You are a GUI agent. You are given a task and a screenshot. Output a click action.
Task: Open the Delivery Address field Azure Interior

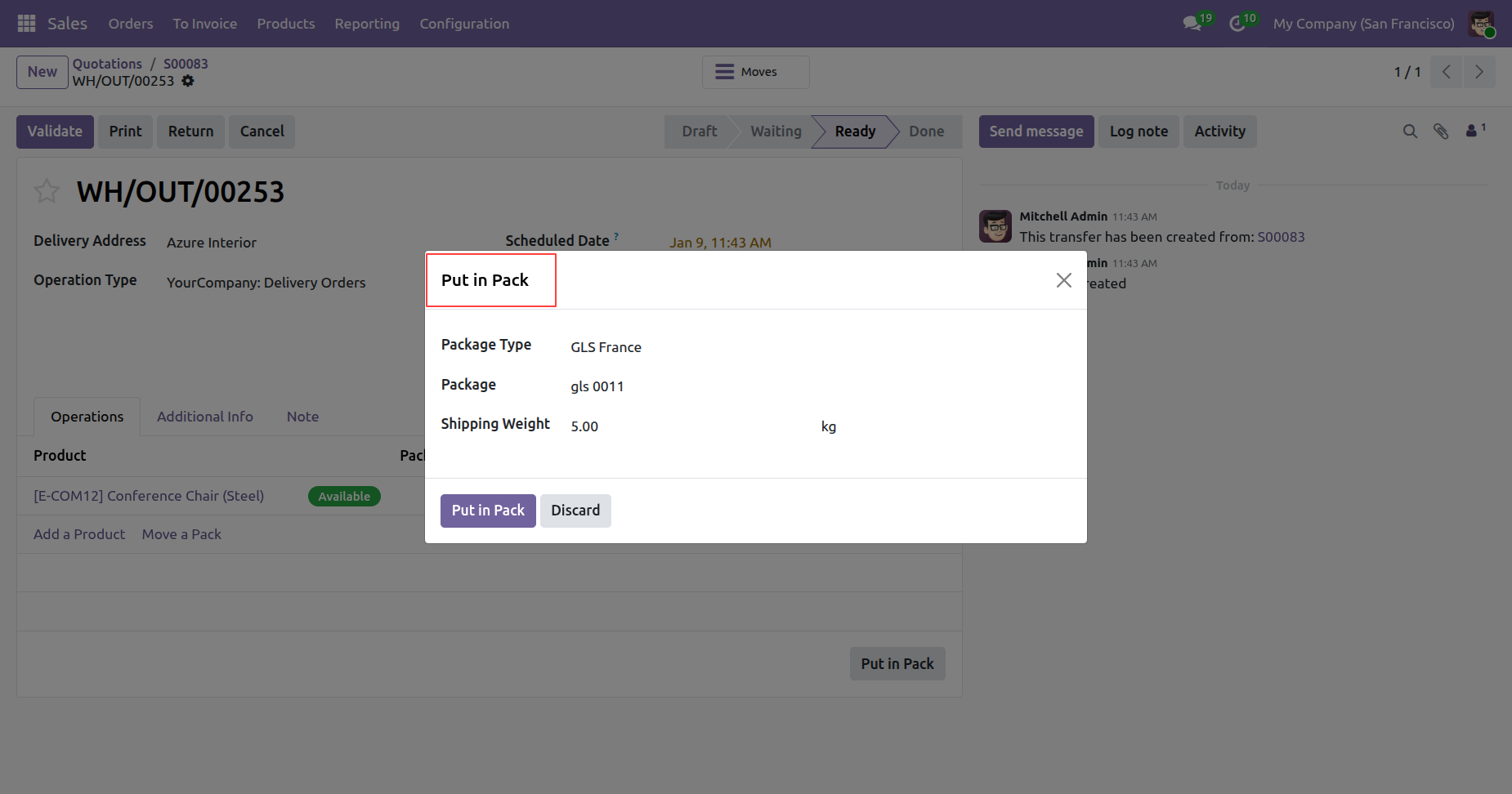212,243
